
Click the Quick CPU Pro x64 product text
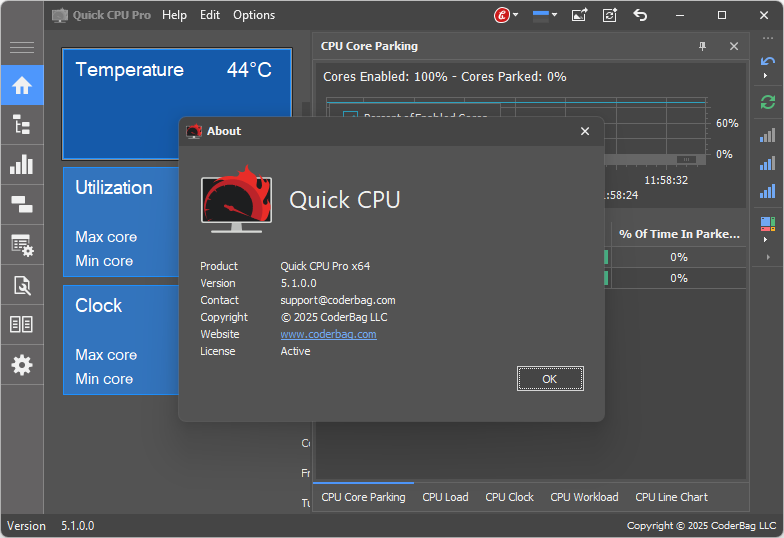(x=325, y=266)
